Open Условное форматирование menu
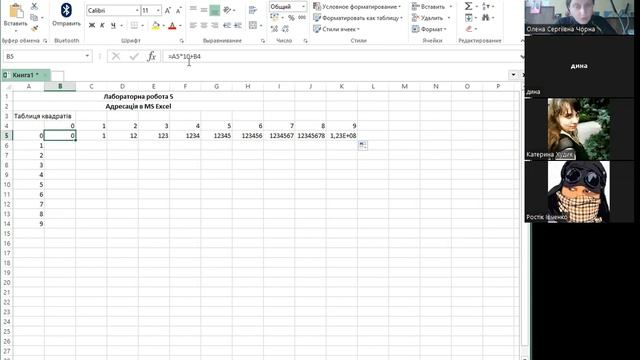The image size is (640, 360). pyautogui.click(x=357, y=7)
